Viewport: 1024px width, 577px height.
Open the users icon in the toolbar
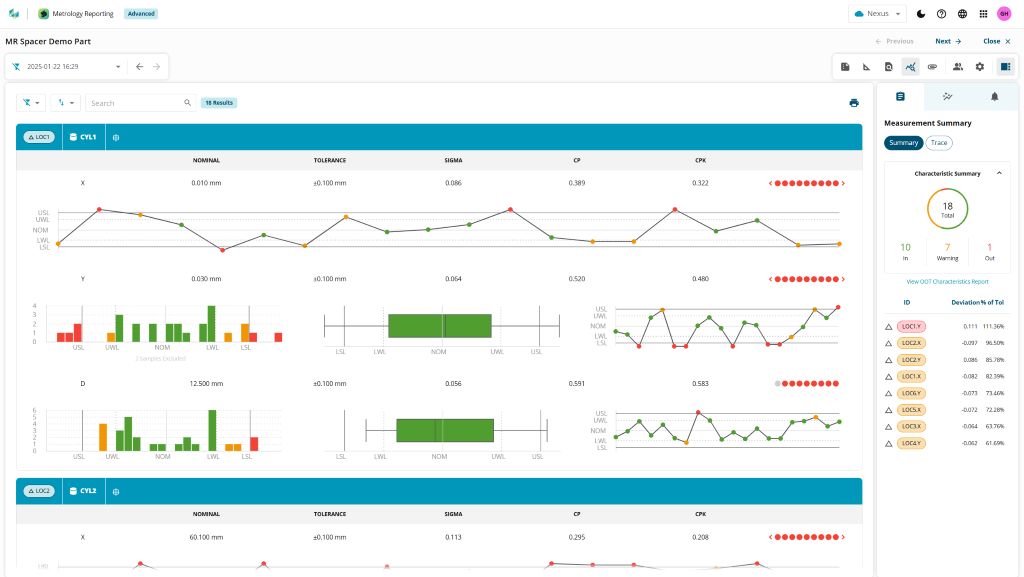tap(957, 67)
